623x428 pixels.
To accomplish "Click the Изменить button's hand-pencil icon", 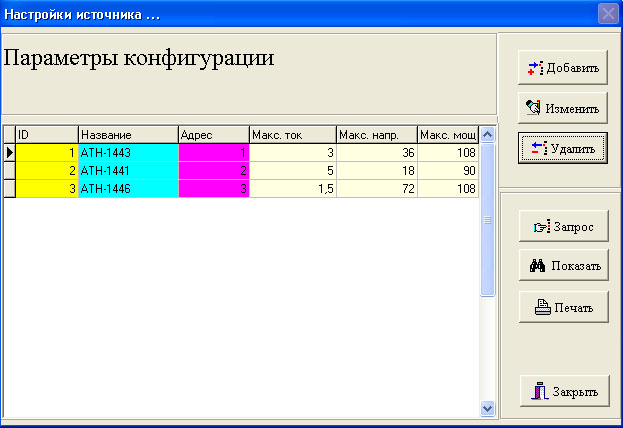I will [x=533, y=107].
